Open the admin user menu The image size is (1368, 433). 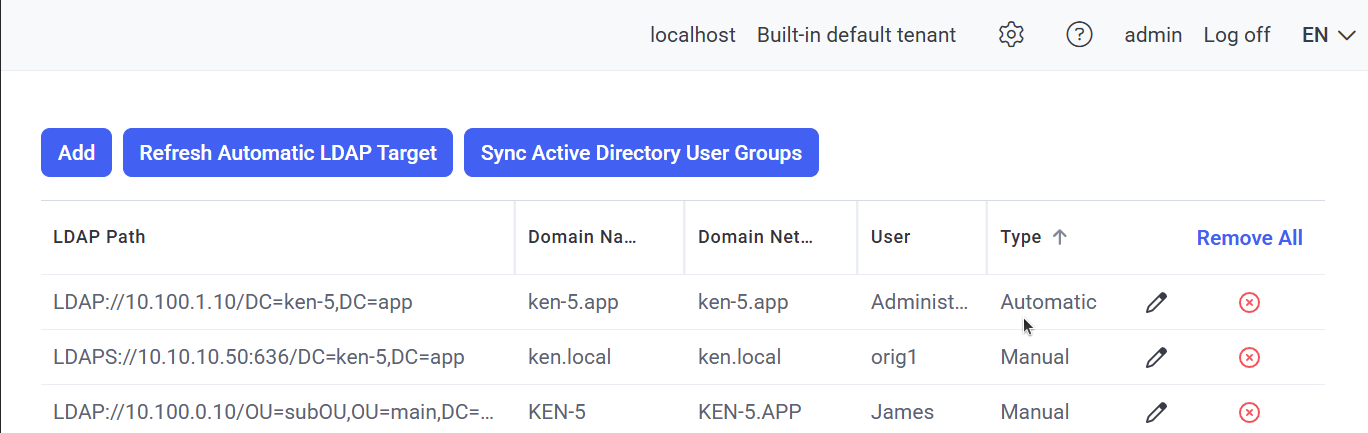[1153, 35]
